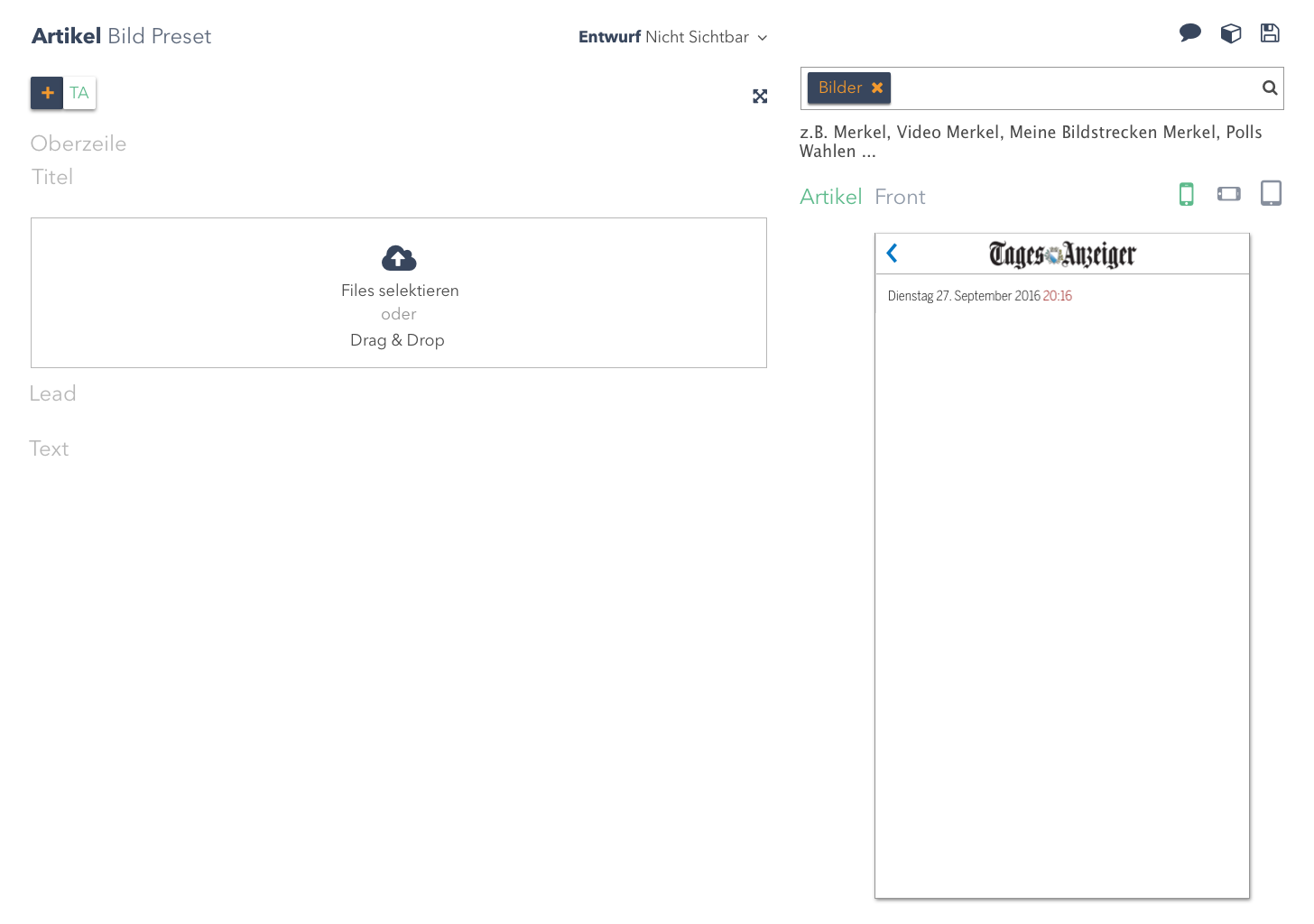This screenshot has height=924, width=1314.
Task: Click Files selektieren to choose files
Action: (x=400, y=291)
